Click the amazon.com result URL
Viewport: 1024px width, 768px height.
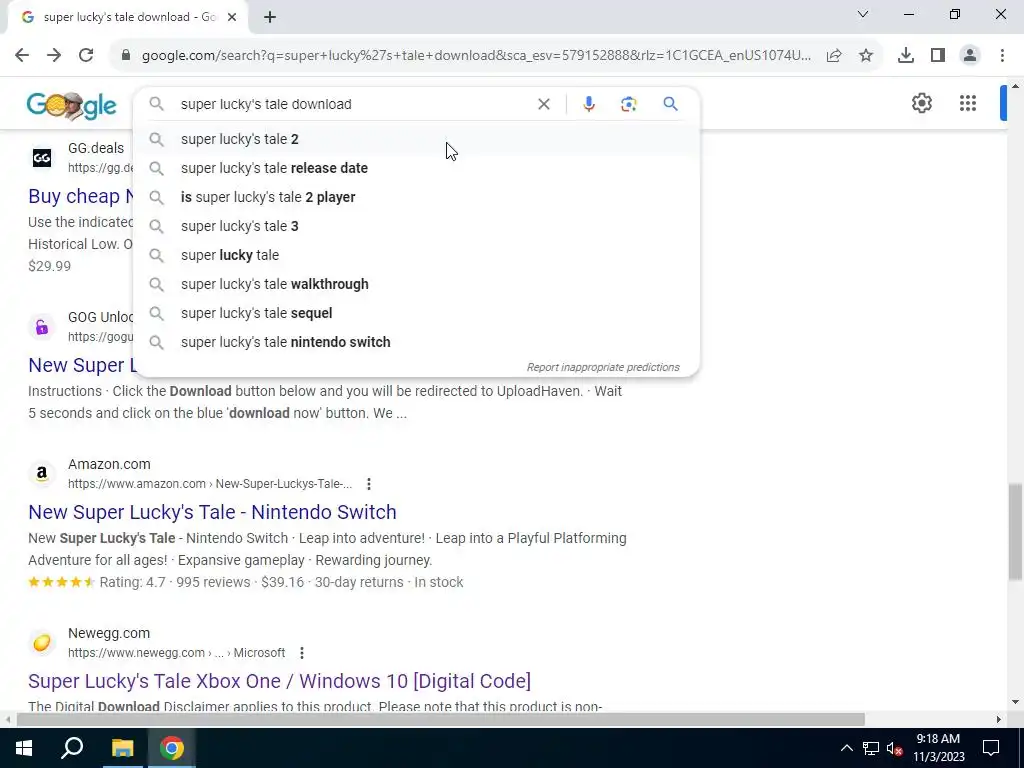click(x=210, y=484)
